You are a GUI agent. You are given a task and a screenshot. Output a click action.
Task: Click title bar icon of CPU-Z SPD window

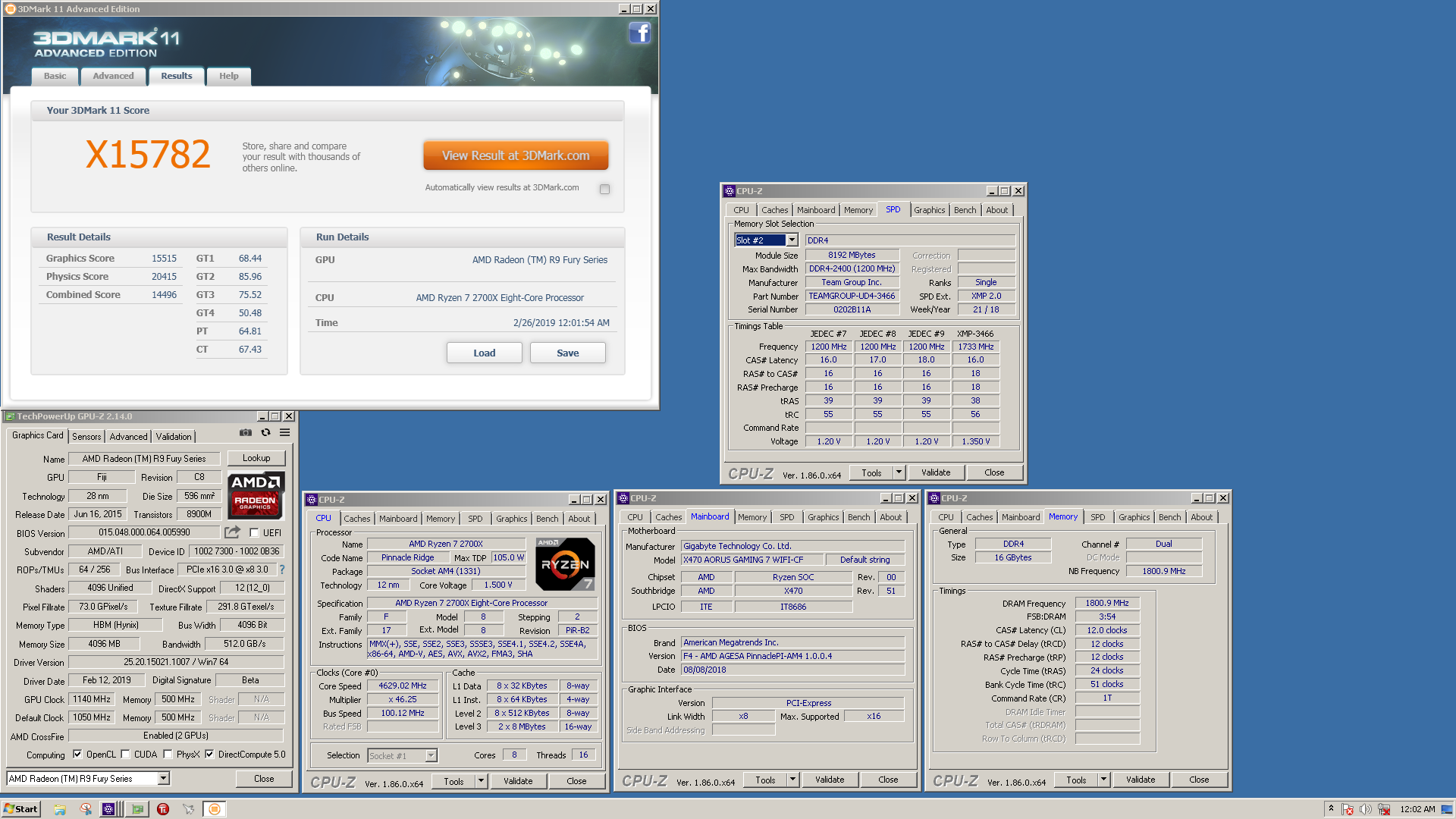[x=730, y=191]
